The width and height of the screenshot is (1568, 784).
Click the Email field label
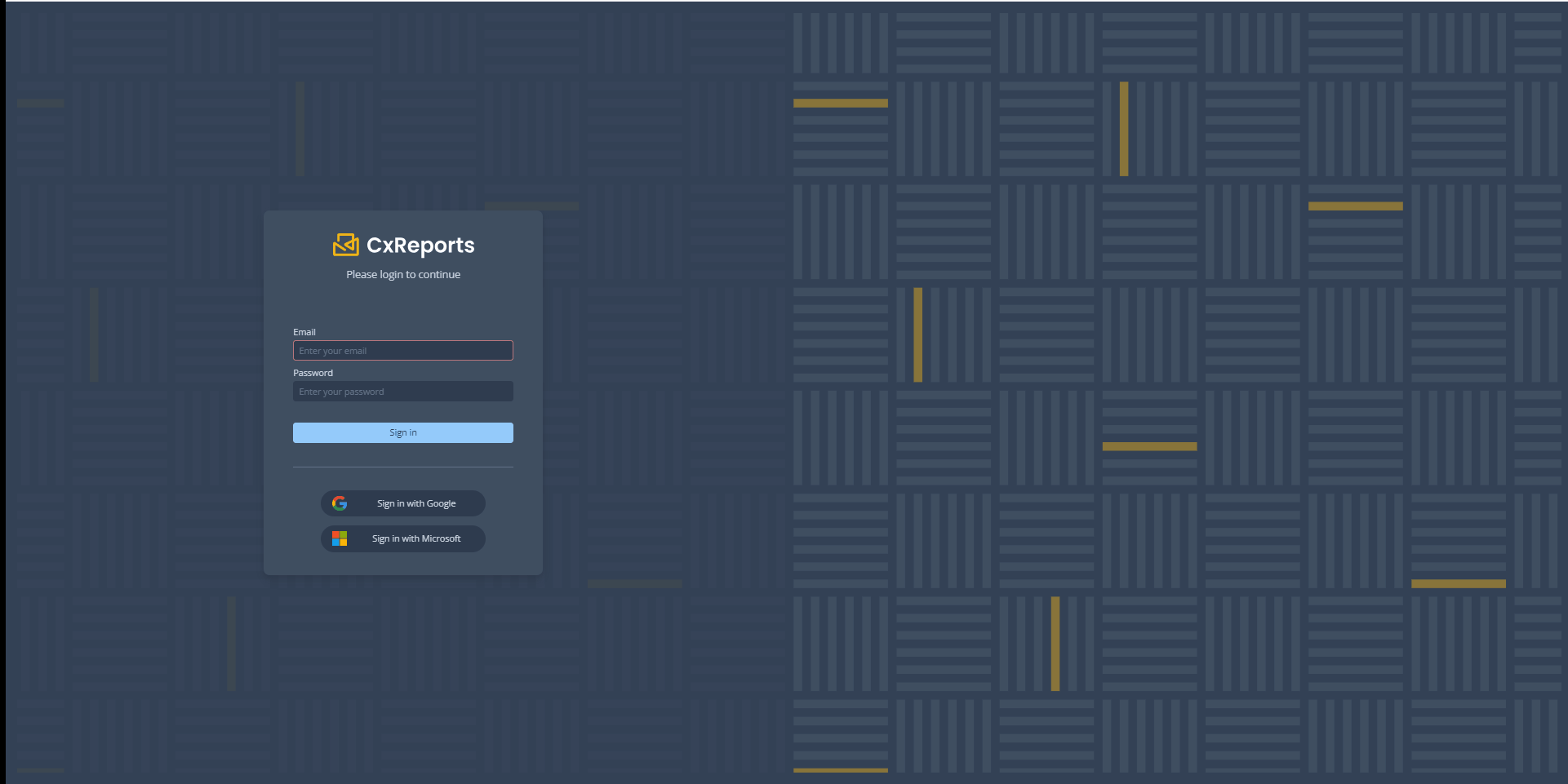coord(304,332)
